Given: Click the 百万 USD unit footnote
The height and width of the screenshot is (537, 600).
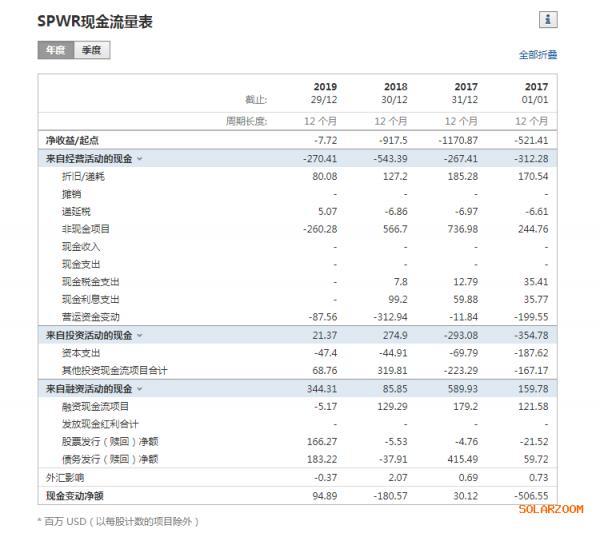Looking at the screenshot, I should pos(118,522).
